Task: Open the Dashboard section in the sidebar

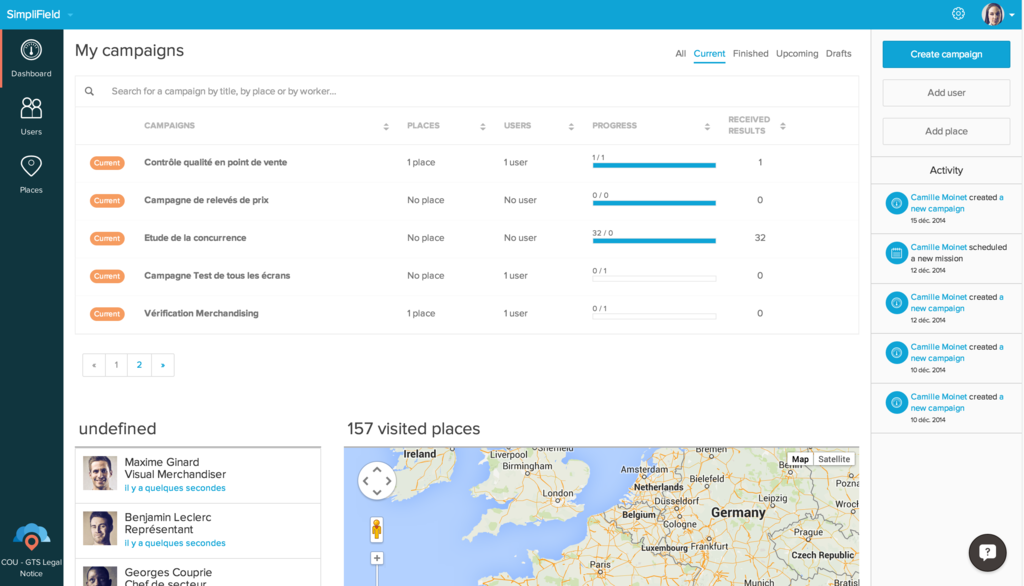Action: tap(31, 57)
